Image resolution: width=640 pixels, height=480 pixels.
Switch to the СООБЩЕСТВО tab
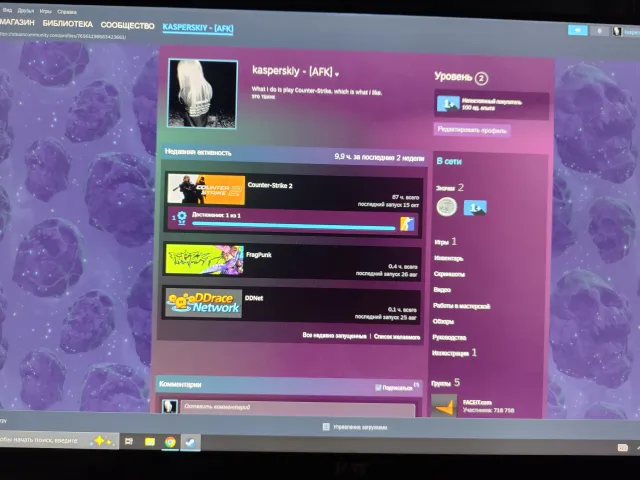[x=127, y=25]
